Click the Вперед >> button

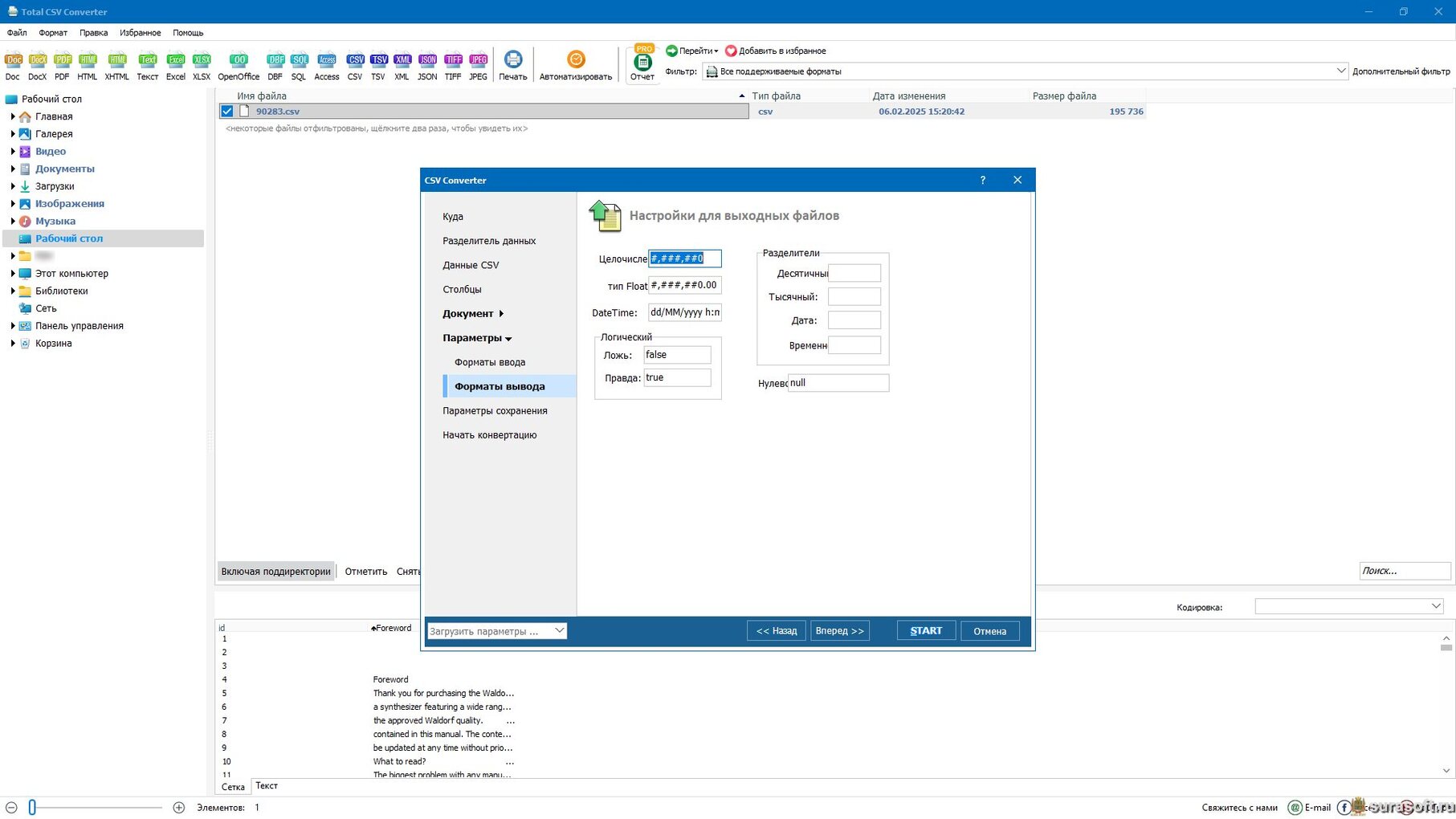click(x=840, y=631)
